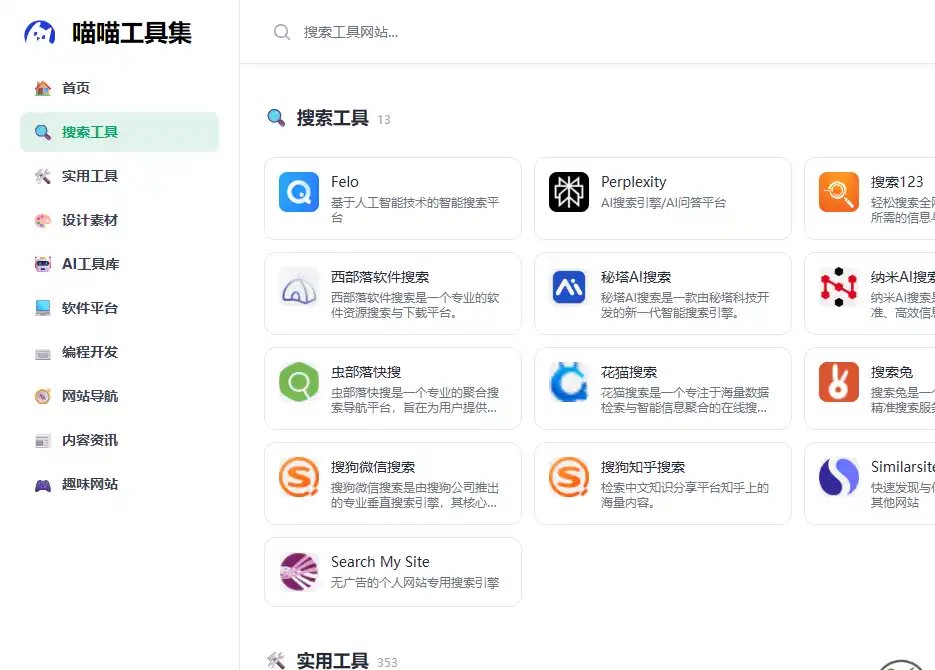This screenshot has height=670, width=935.
Task: Click the magnifier icon in search bar
Action: [282, 32]
